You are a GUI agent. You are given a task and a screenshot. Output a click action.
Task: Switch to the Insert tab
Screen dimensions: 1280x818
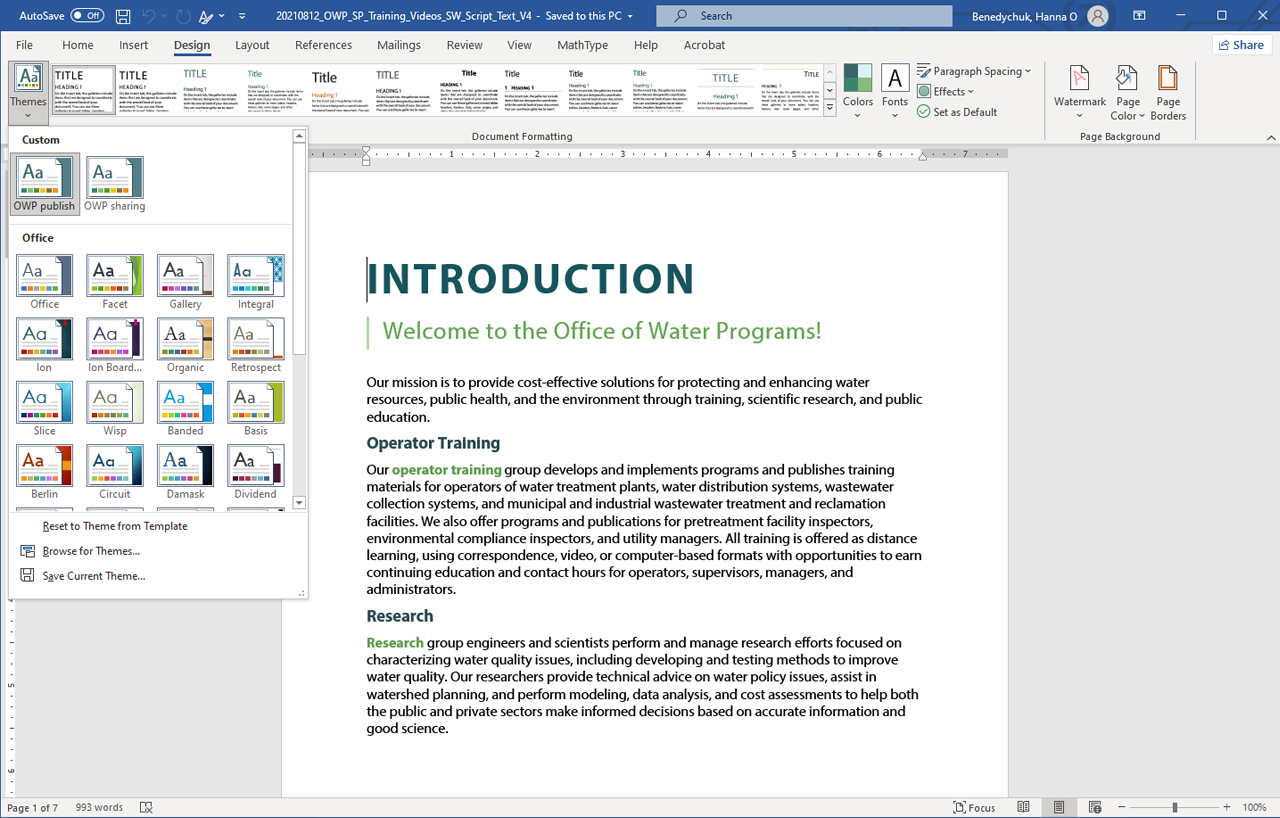[133, 45]
